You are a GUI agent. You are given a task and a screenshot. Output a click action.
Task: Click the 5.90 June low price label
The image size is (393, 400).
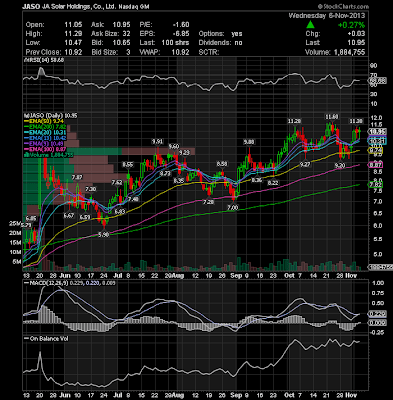pyautogui.click(x=104, y=235)
